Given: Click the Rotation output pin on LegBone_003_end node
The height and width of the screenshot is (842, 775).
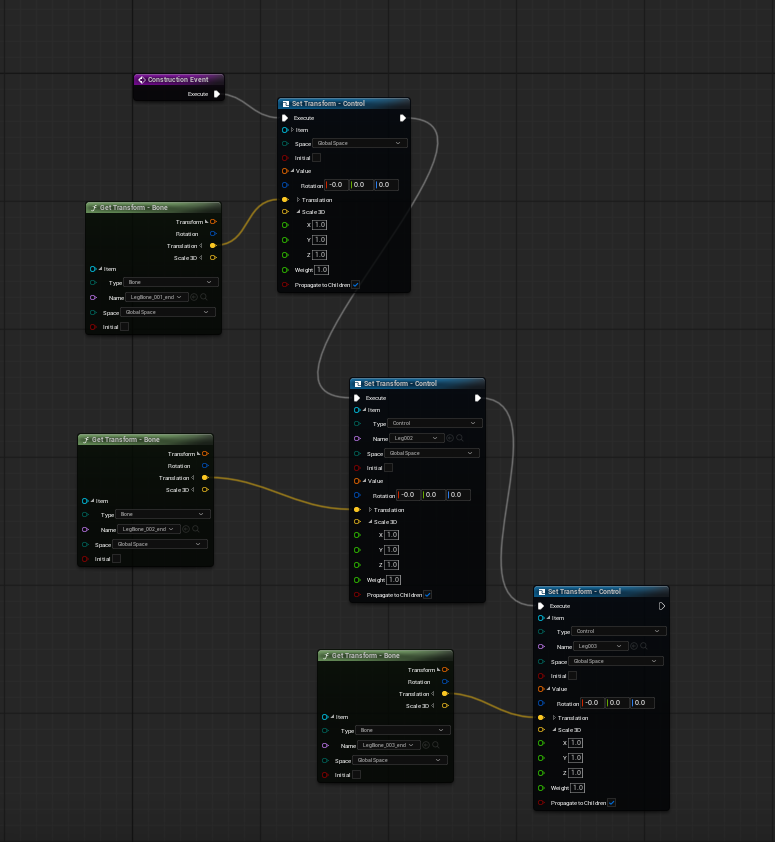Looking at the screenshot, I should (x=445, y=682).
